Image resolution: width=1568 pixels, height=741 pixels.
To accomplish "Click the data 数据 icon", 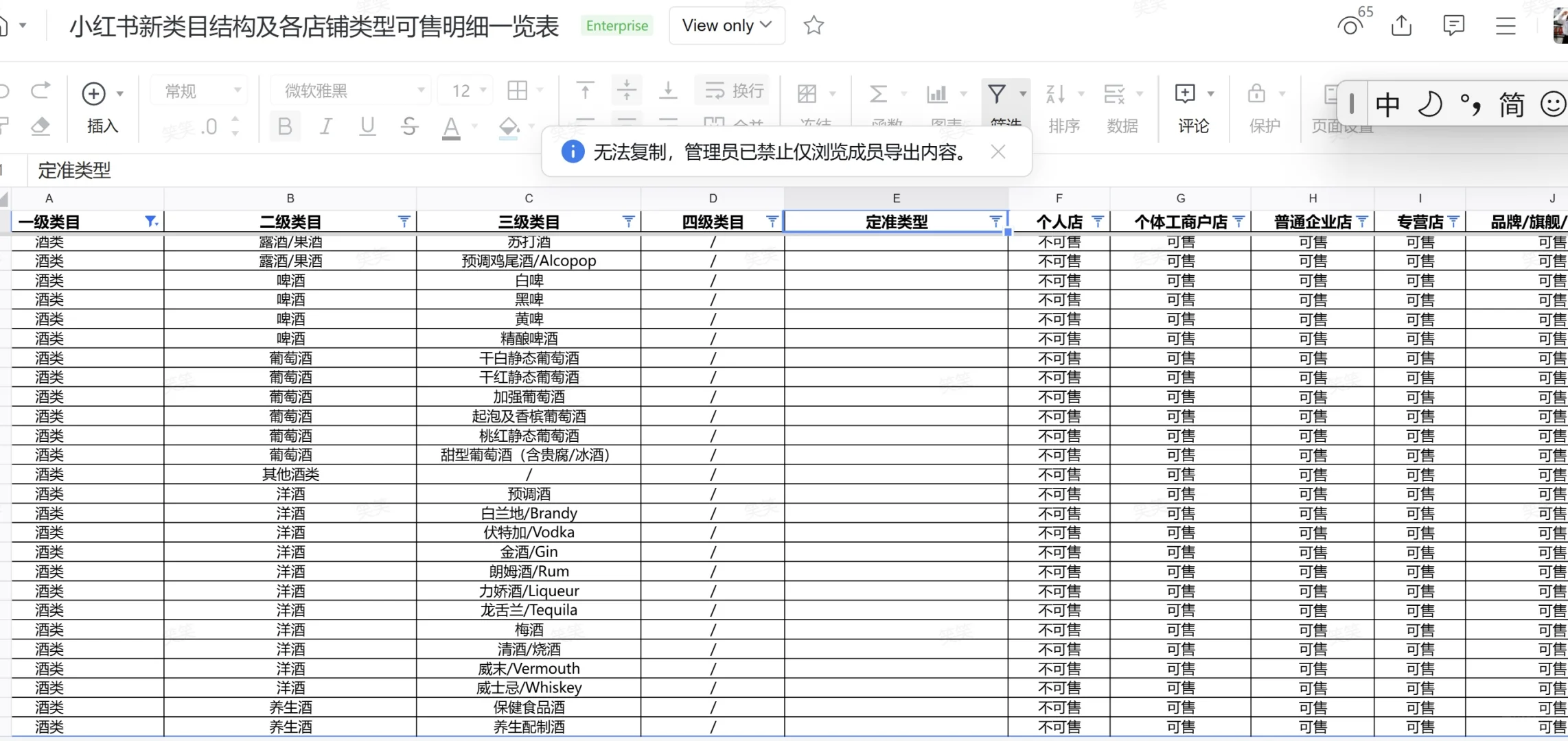I will (1114, 93).
